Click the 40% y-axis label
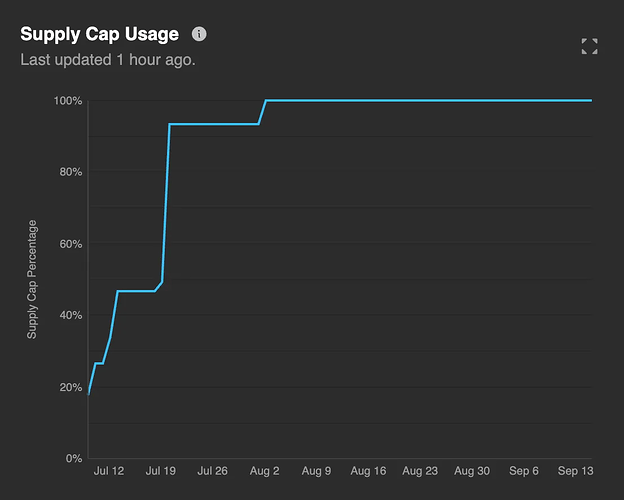Screen dimensions: 624x500 [x=69, y=315]
